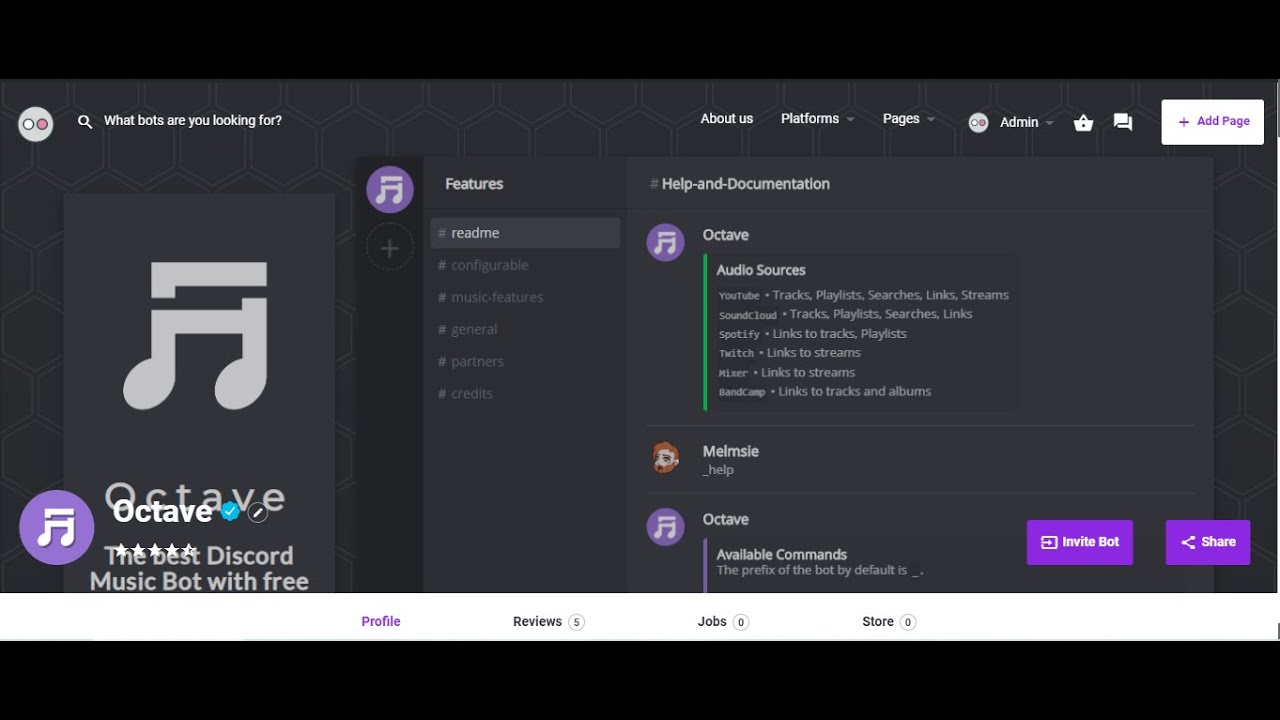Switch to the Profile tab

pyautogui.click(x=381, y=621)
